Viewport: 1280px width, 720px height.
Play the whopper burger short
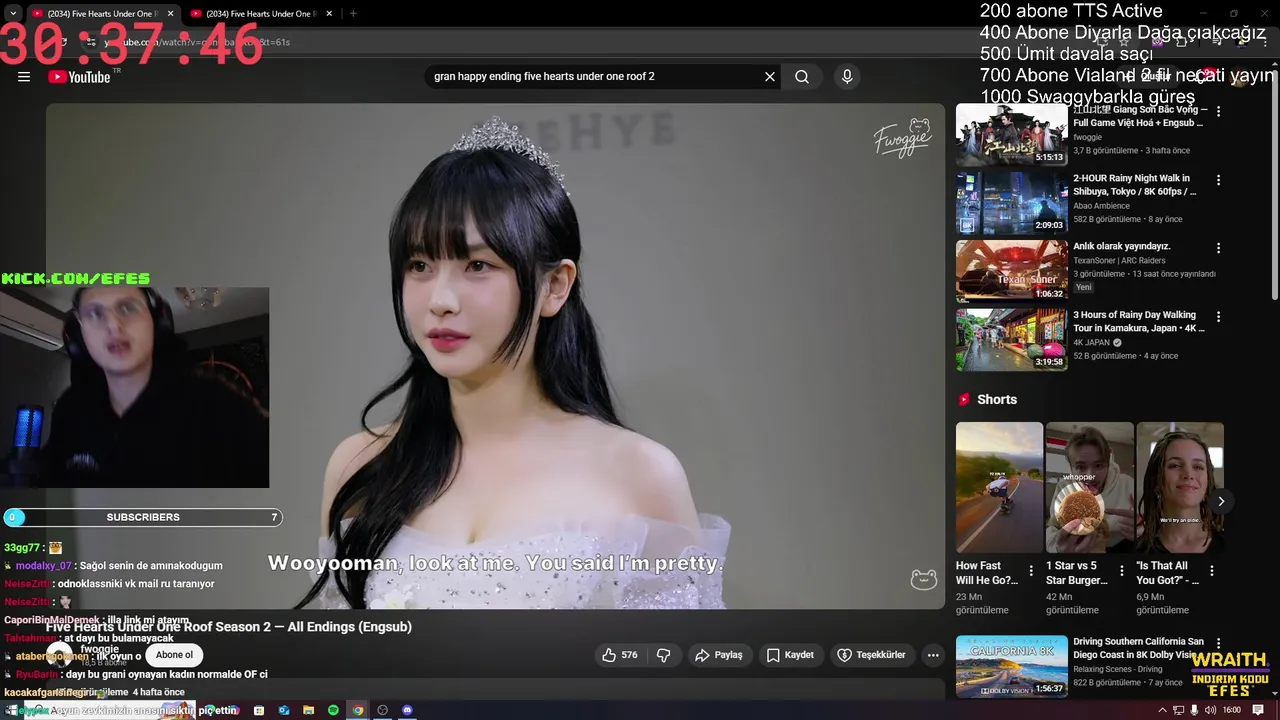(x=1089, y=487)
